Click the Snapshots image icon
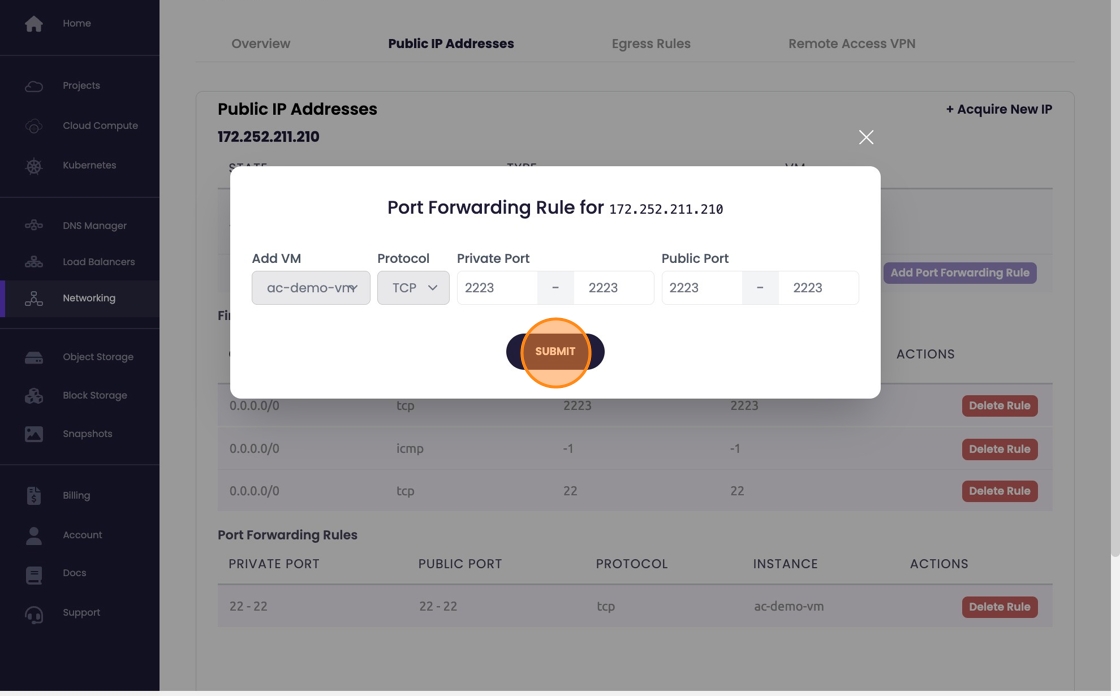The image size is (1120, 696). click(34, 434)
